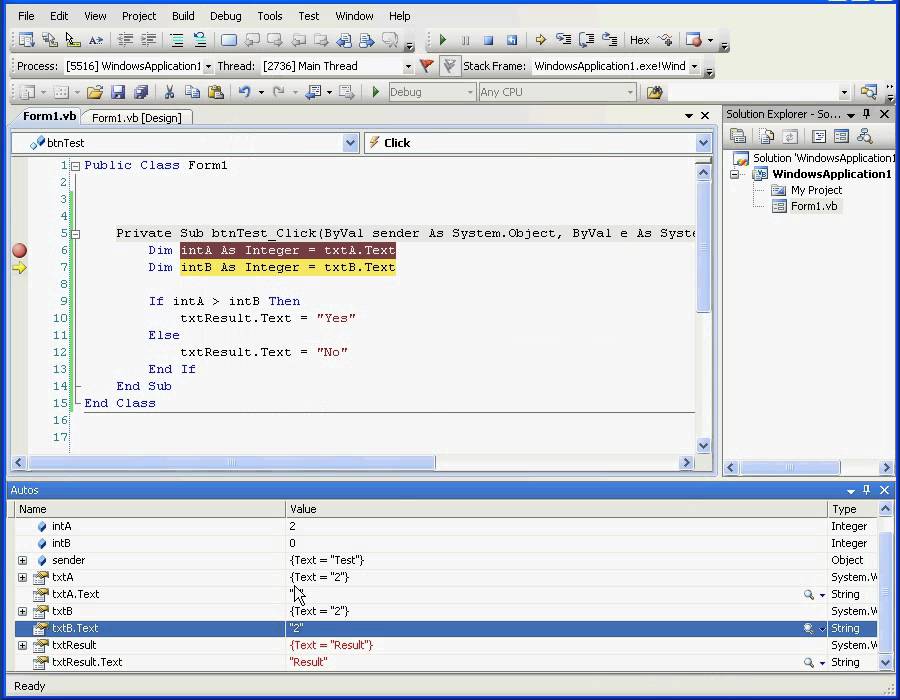Screen dimensions: 900x700
Task: Select the txtResult.Text row in Autos
Action: [88, 662]
